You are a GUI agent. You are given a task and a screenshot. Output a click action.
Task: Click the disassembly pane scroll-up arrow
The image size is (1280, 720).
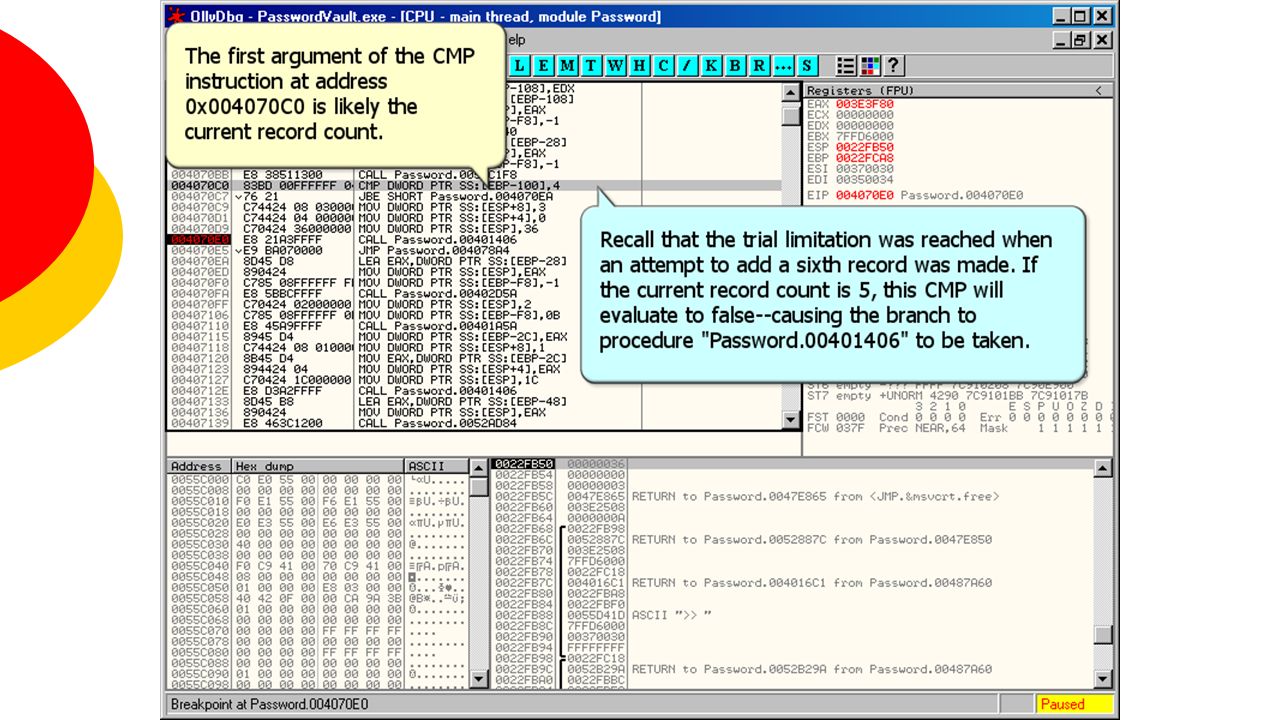tap(790, 92)
